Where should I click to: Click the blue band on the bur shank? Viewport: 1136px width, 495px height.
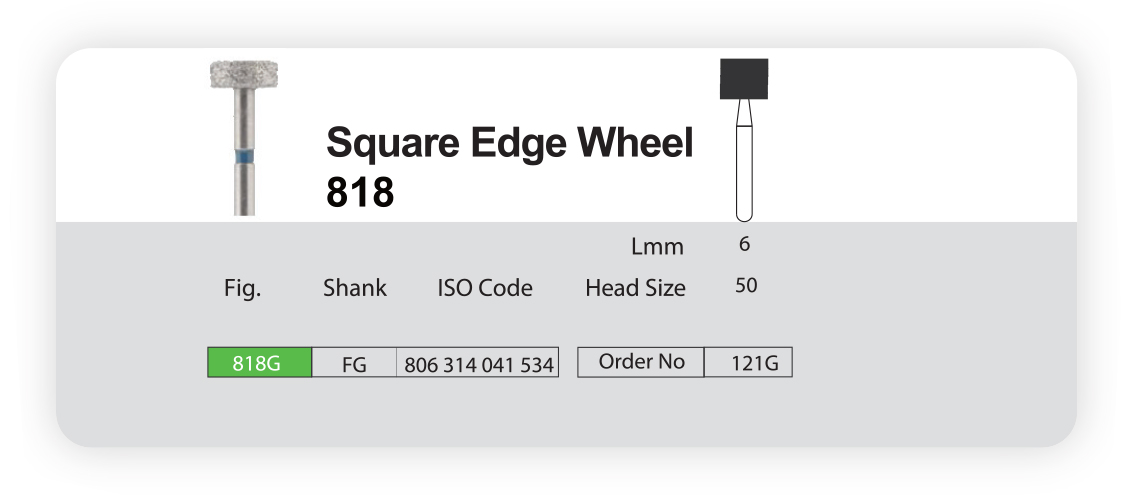pos(244,158)
